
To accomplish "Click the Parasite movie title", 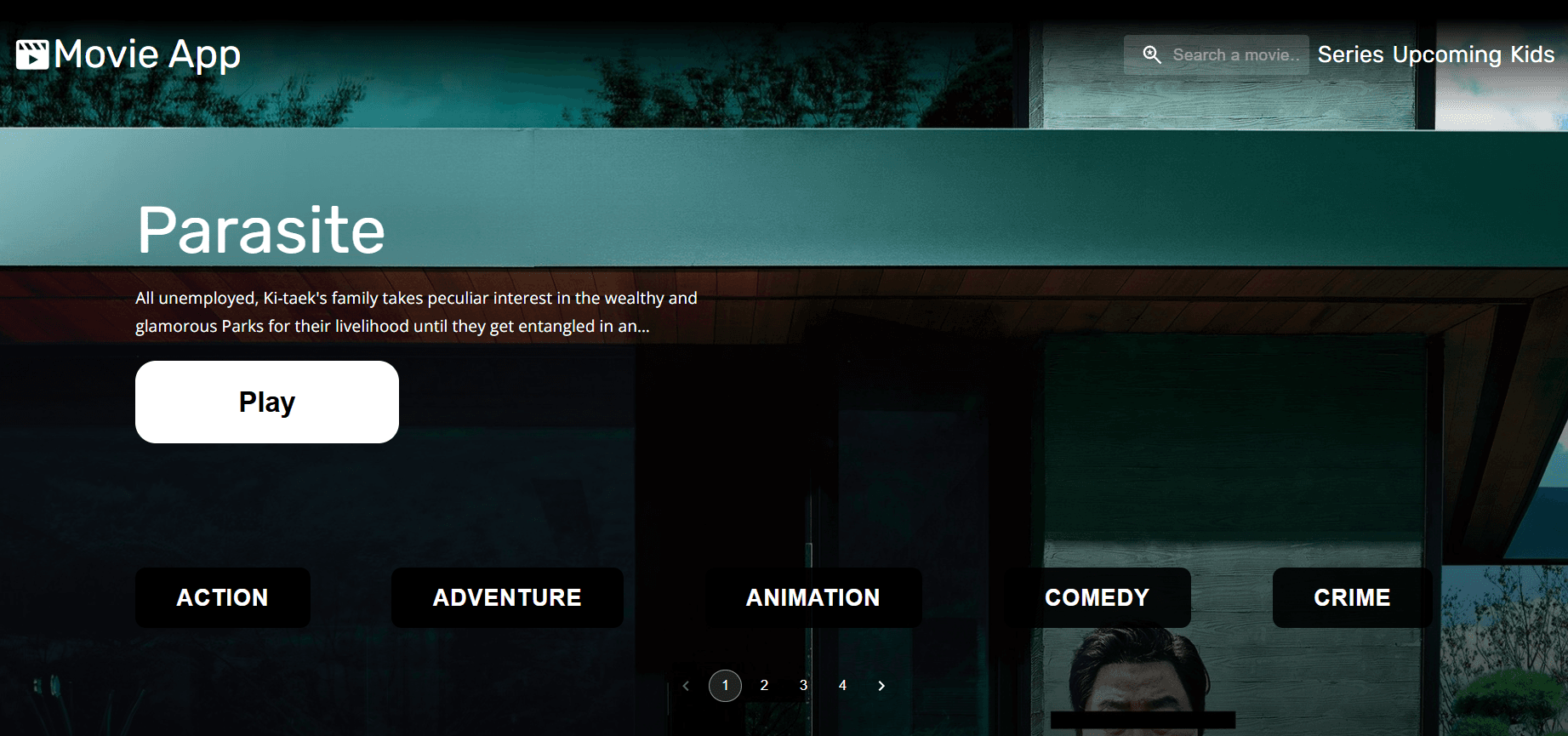I will pyautogui.click(x=261, y=231).
